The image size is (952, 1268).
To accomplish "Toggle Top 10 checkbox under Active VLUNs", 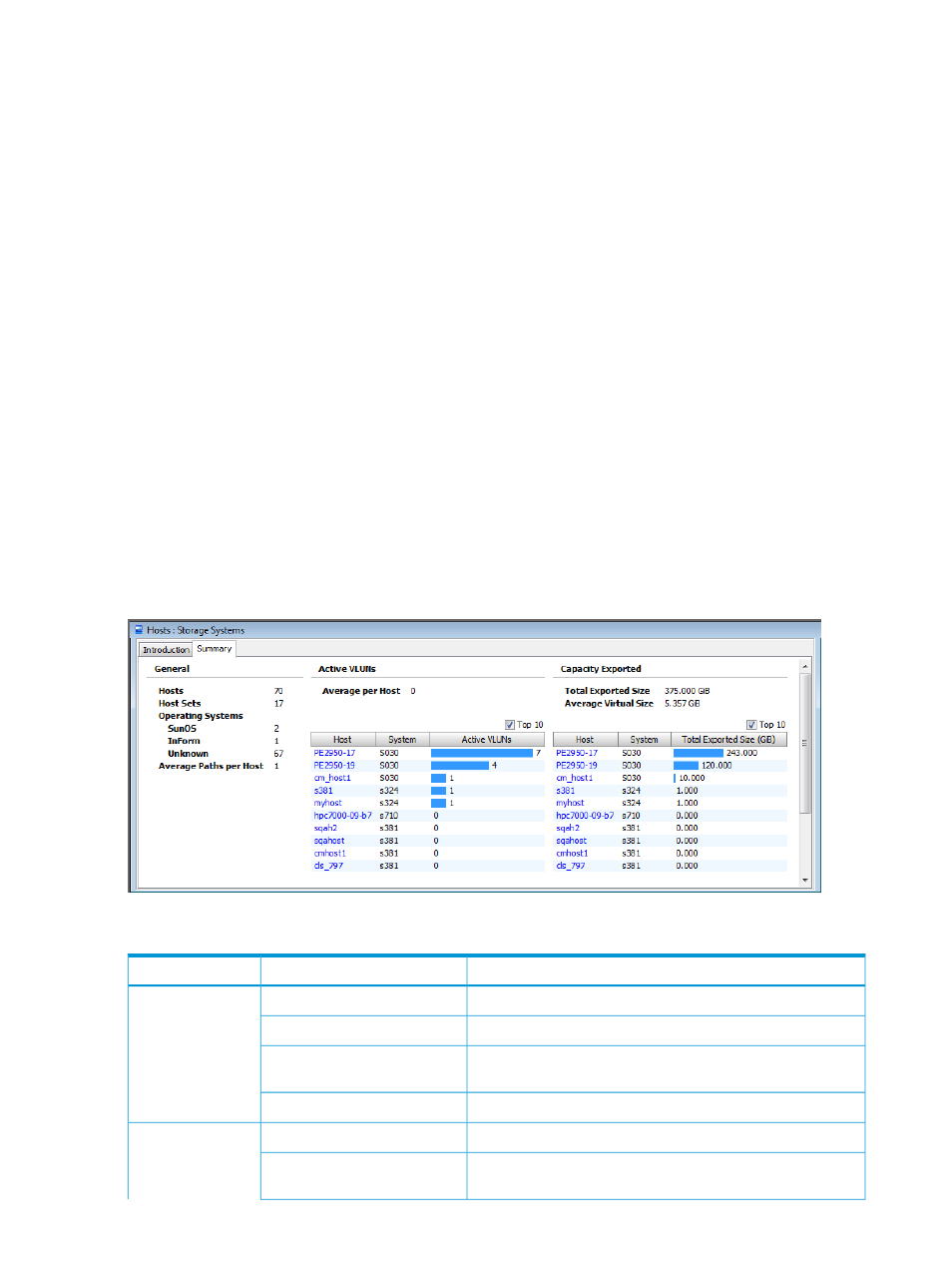I will [510, 725].
